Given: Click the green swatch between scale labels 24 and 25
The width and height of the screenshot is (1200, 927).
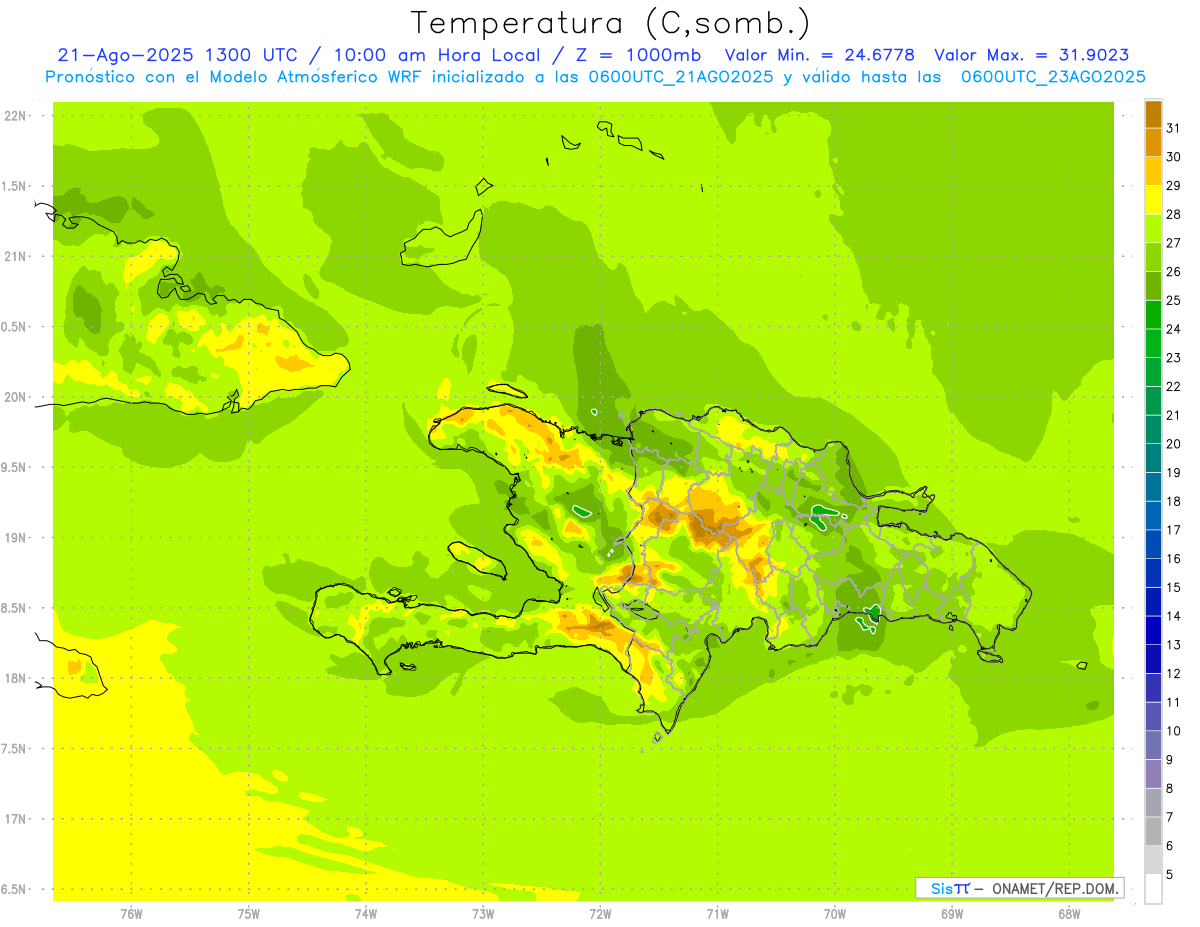Looking at the screenshot, I should (x=1153, y=314).
